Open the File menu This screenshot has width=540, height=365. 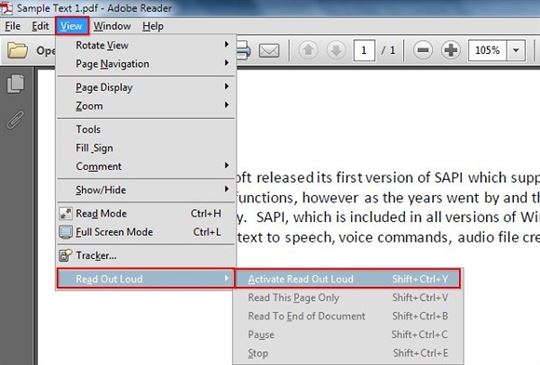pyautogui.click(x=13, y=26)
